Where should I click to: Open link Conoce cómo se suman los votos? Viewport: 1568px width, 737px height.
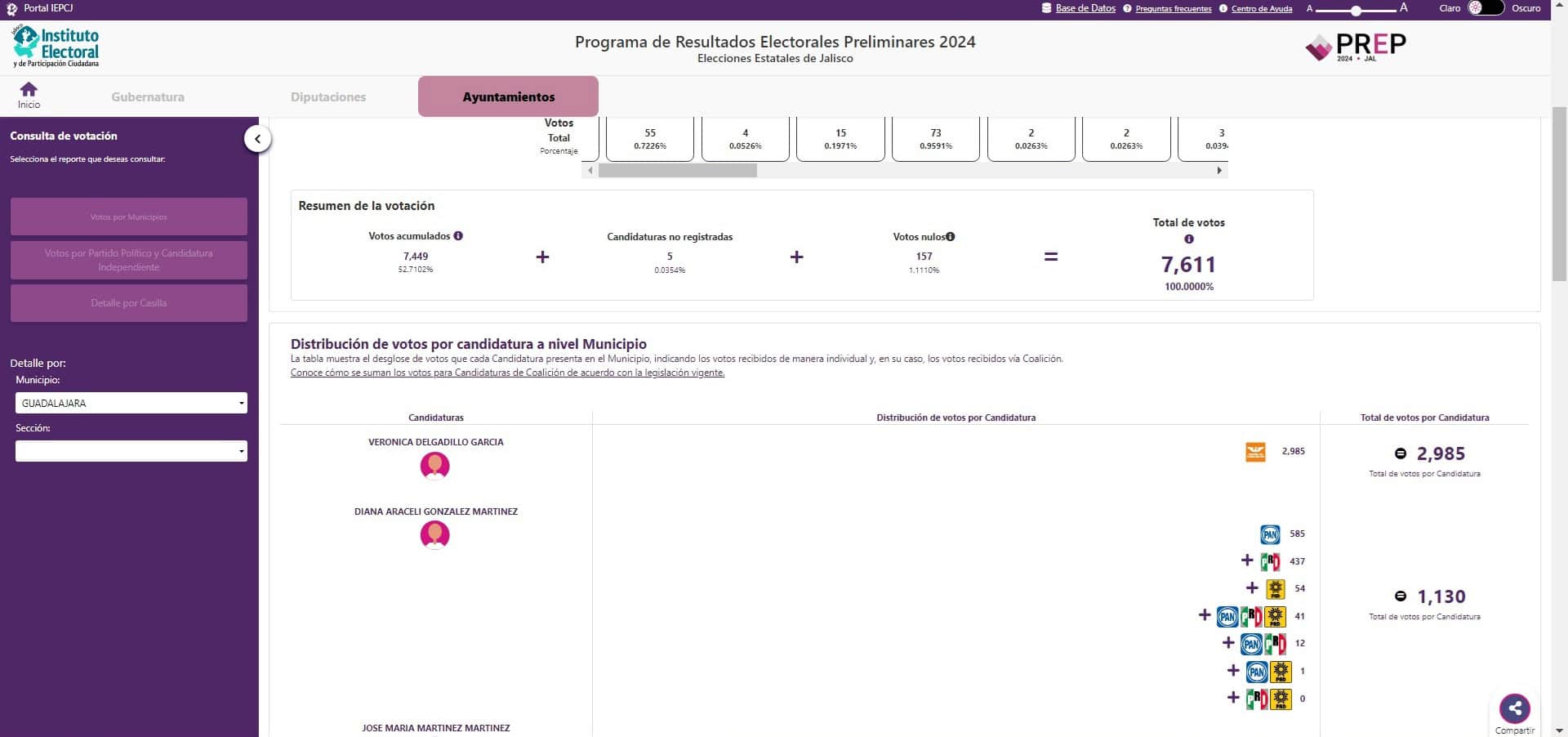507,373
